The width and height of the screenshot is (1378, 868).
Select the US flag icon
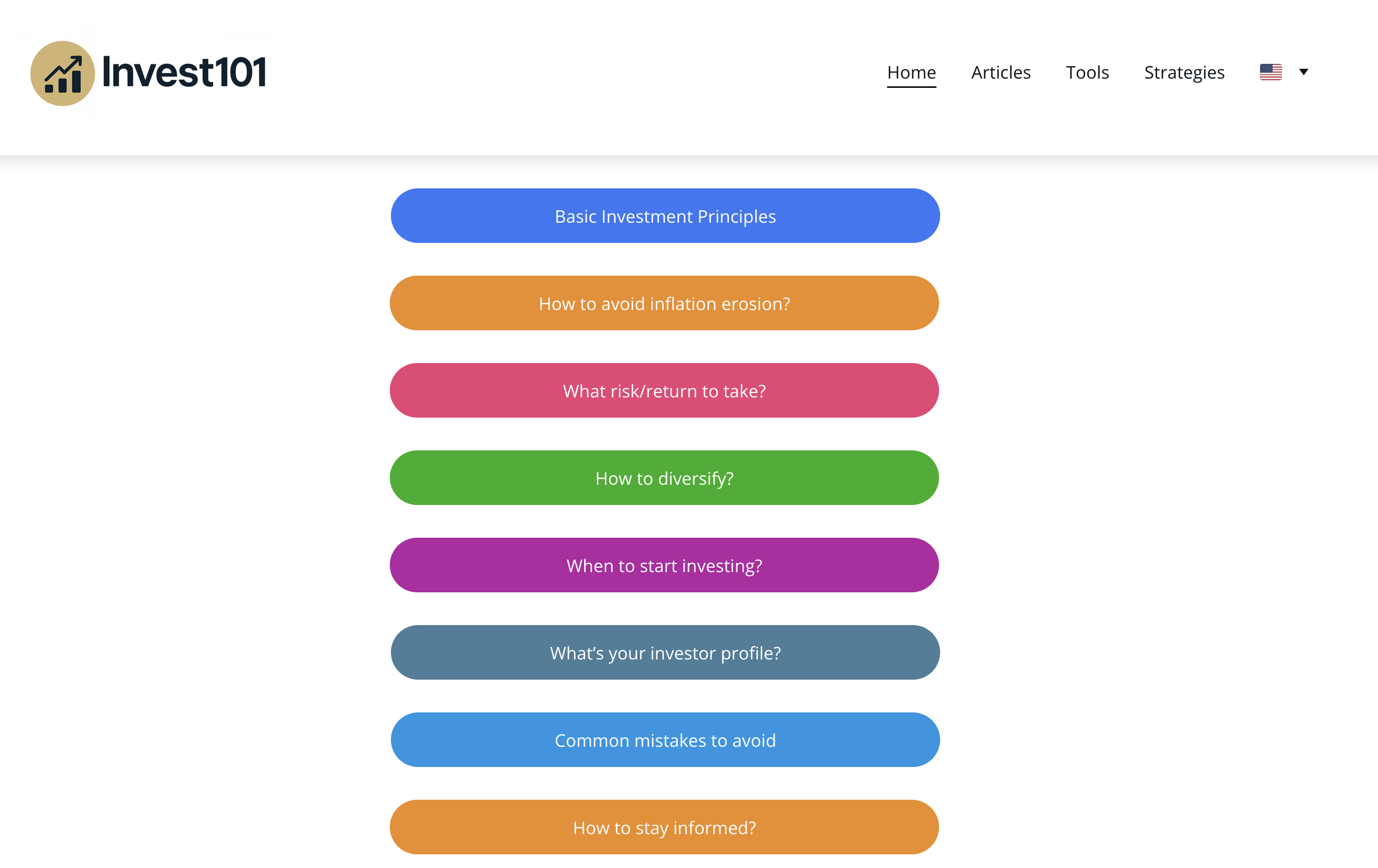click(x=1270, y=72)
